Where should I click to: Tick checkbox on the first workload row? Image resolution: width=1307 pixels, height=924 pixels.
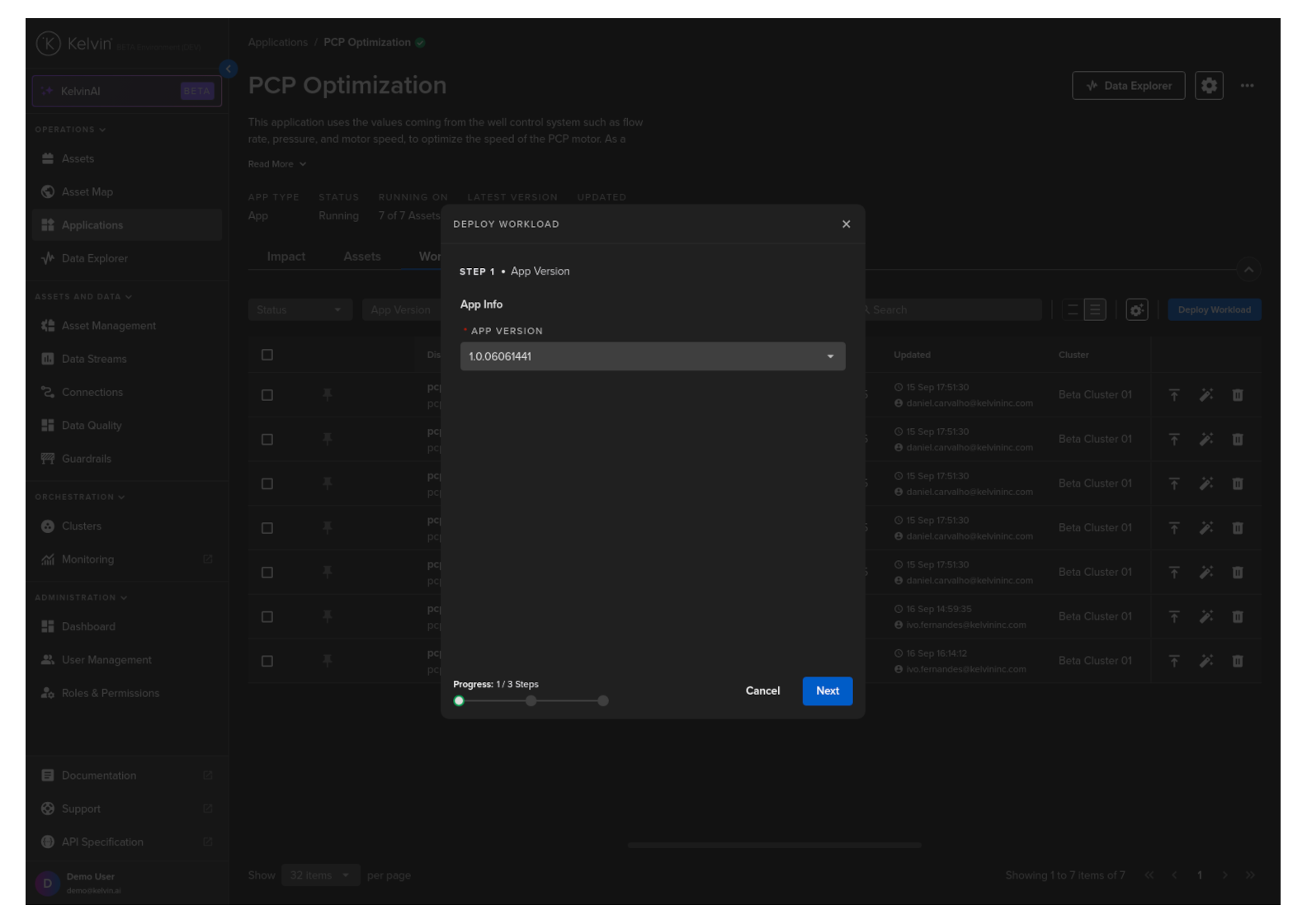click(267, 395)
